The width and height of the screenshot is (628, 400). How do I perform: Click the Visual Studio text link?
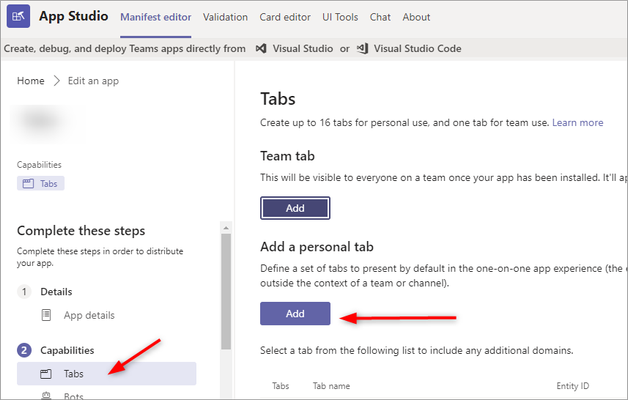[303, 48]
